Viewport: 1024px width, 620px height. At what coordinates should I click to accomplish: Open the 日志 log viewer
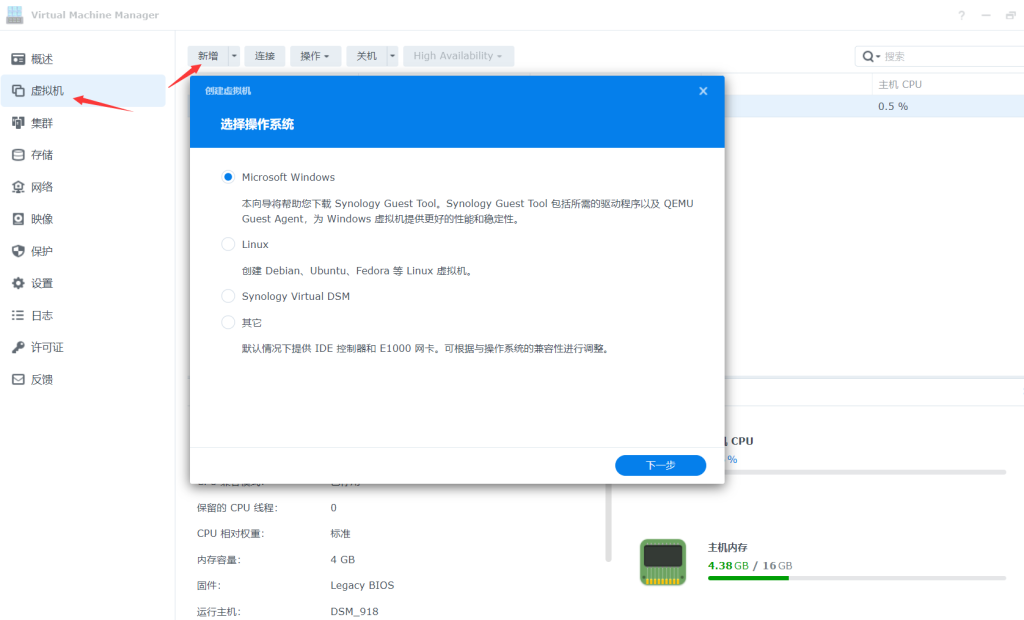pos(45,315)
